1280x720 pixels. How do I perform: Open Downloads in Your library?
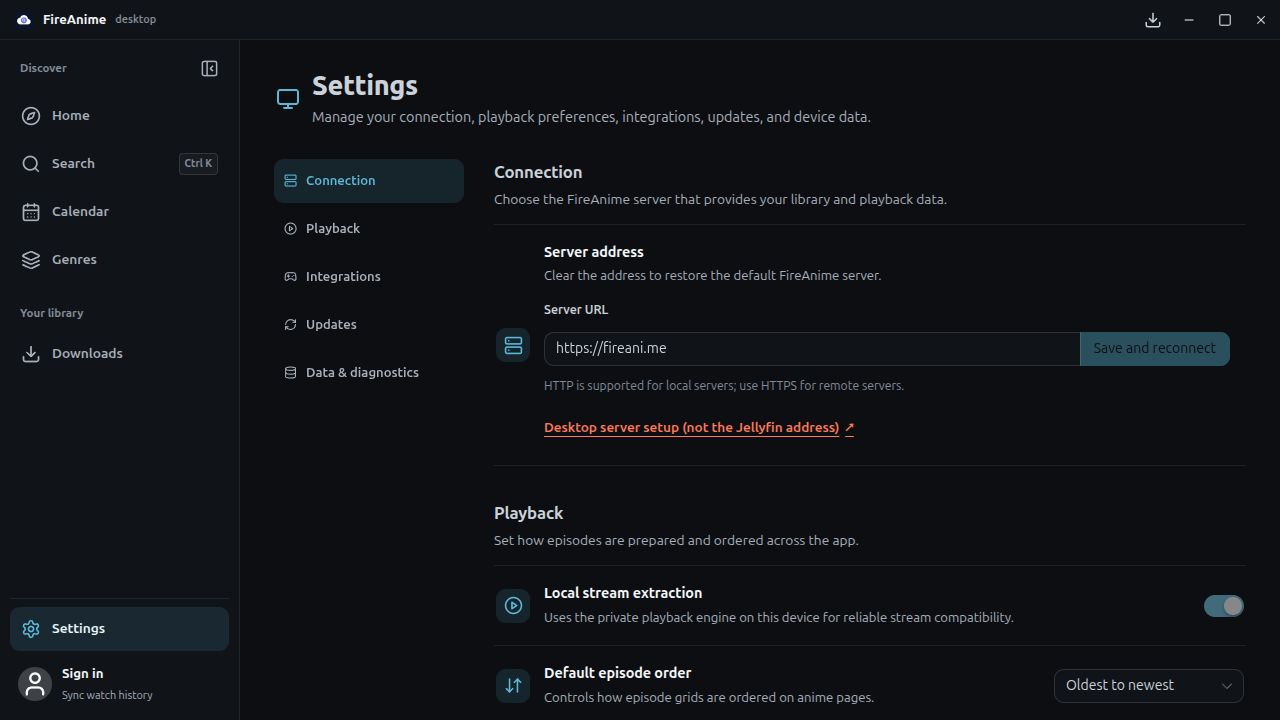(119, 354)
